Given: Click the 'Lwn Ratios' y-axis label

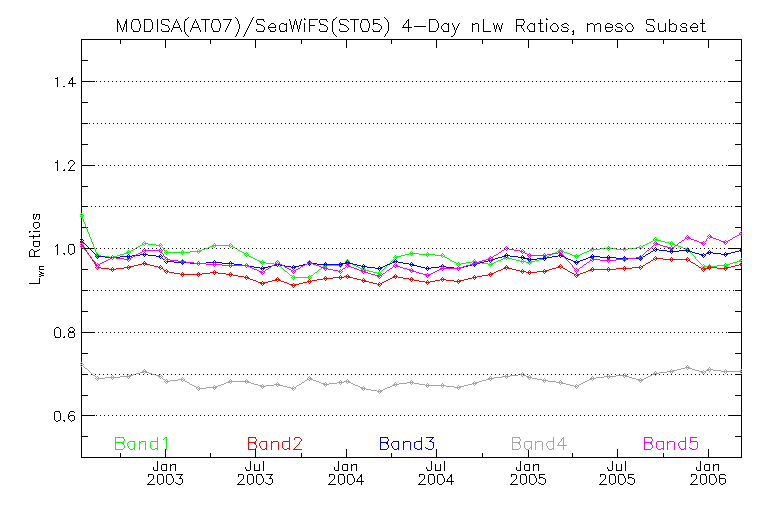Looking at the screenshot, I should click(x=36, y=249).
